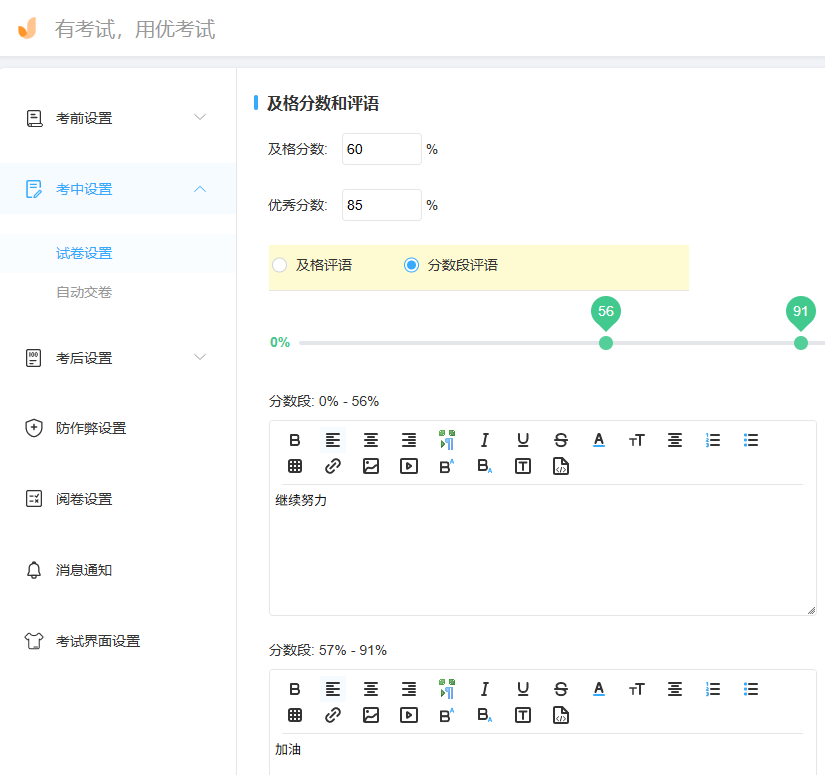Select the 及格评语 radio option
The image size is (825, 775).
click(x=278, y=265)
